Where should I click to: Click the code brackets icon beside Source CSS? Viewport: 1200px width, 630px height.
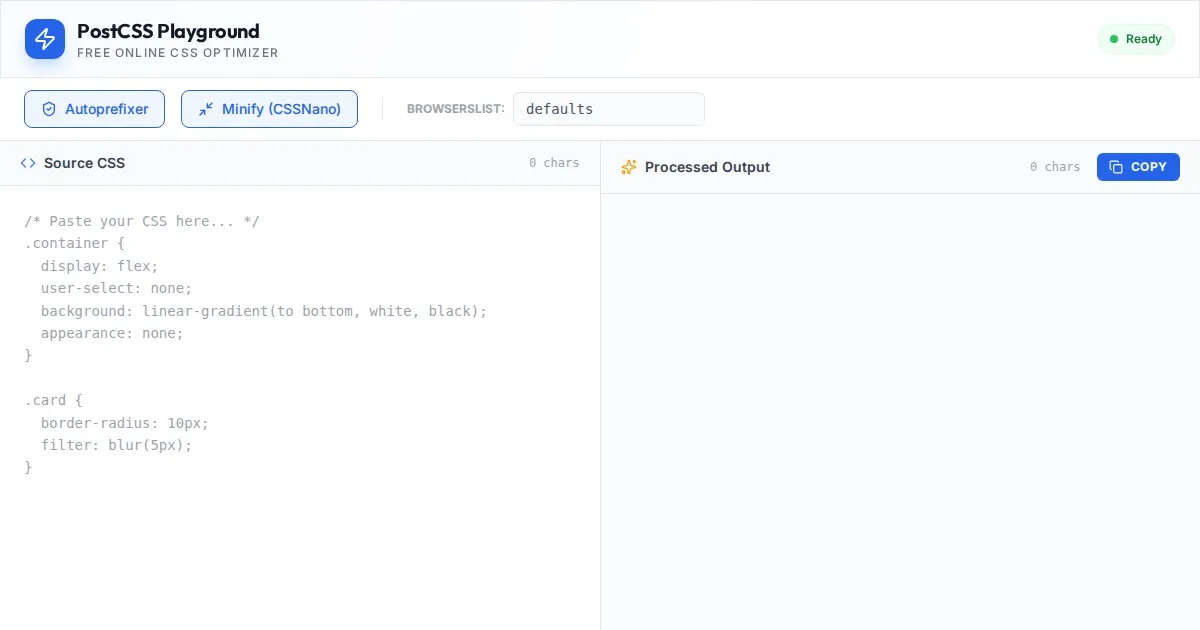[28, 163]
